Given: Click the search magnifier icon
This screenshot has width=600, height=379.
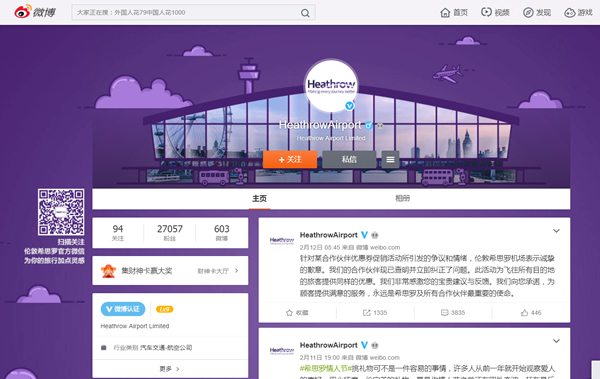Looking at the screenshot, I should (x=305, y=13).
